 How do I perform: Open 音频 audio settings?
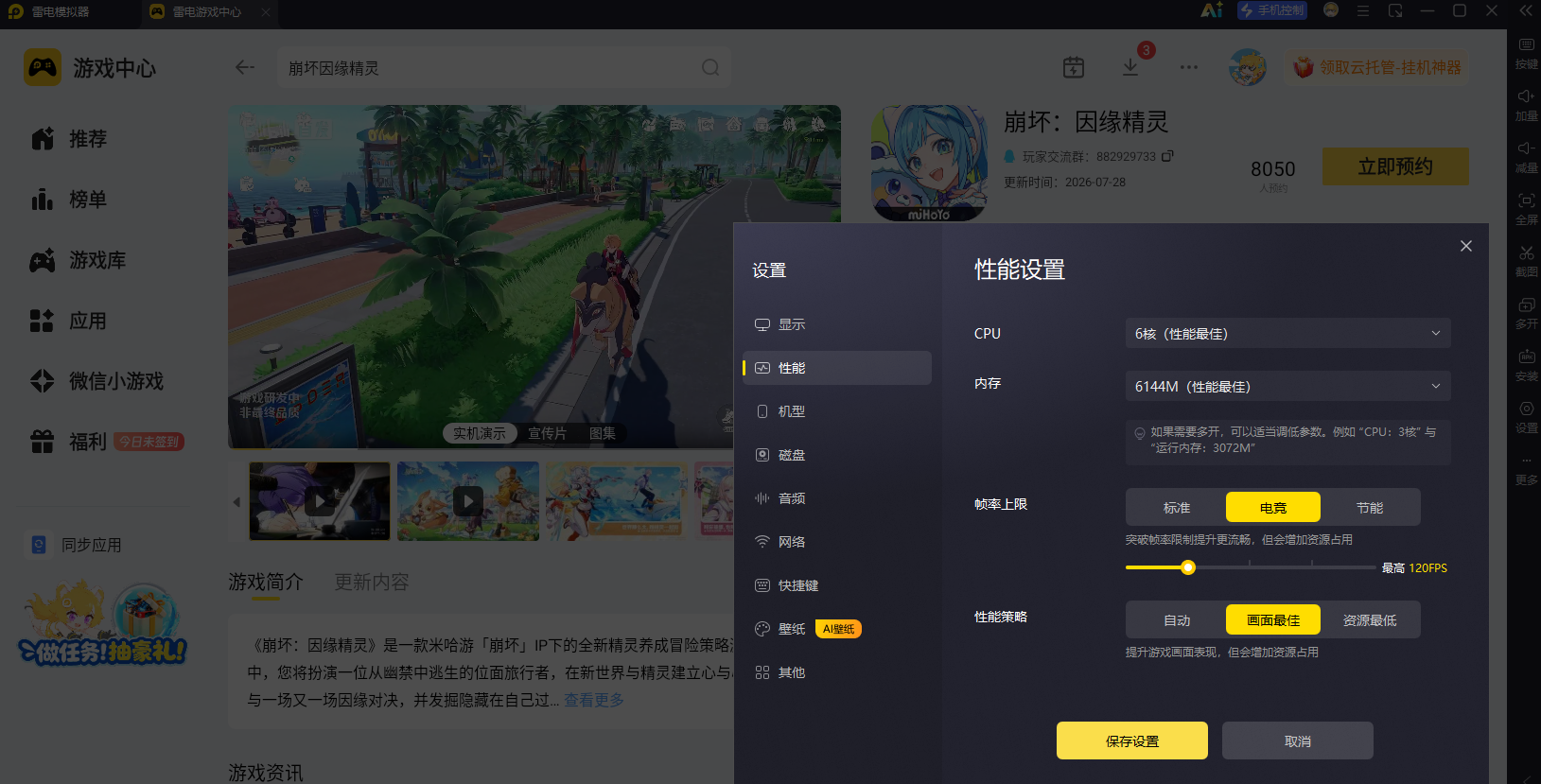click(837, 498)
